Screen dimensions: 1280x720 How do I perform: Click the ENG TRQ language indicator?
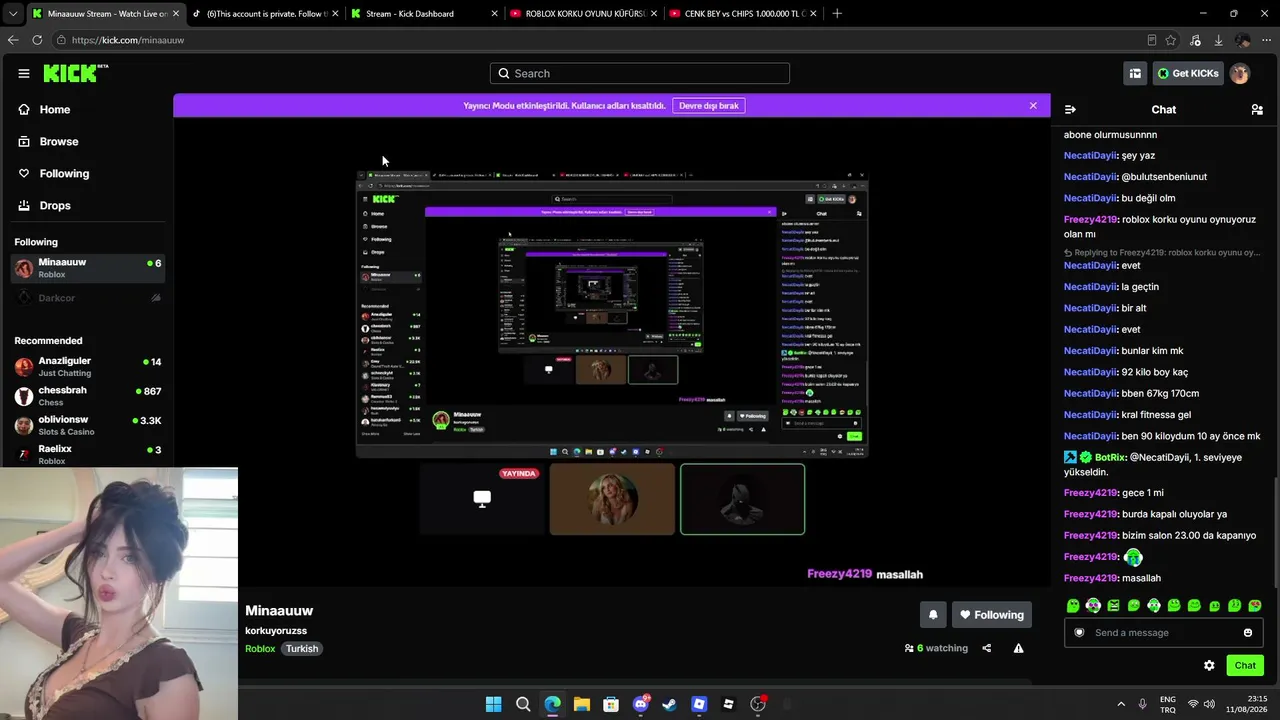pyautogui.click(x=1167, y=704)
